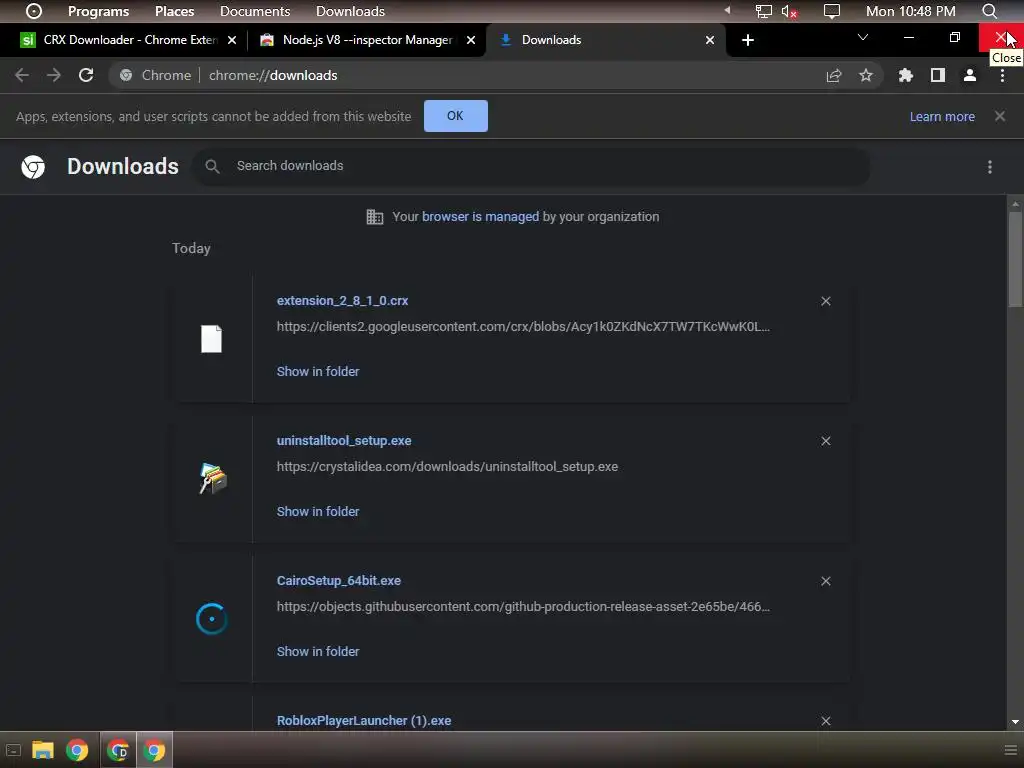This screenshot has width=1024, height=768.
Task: Open the Learn more link
Action: 942,116
